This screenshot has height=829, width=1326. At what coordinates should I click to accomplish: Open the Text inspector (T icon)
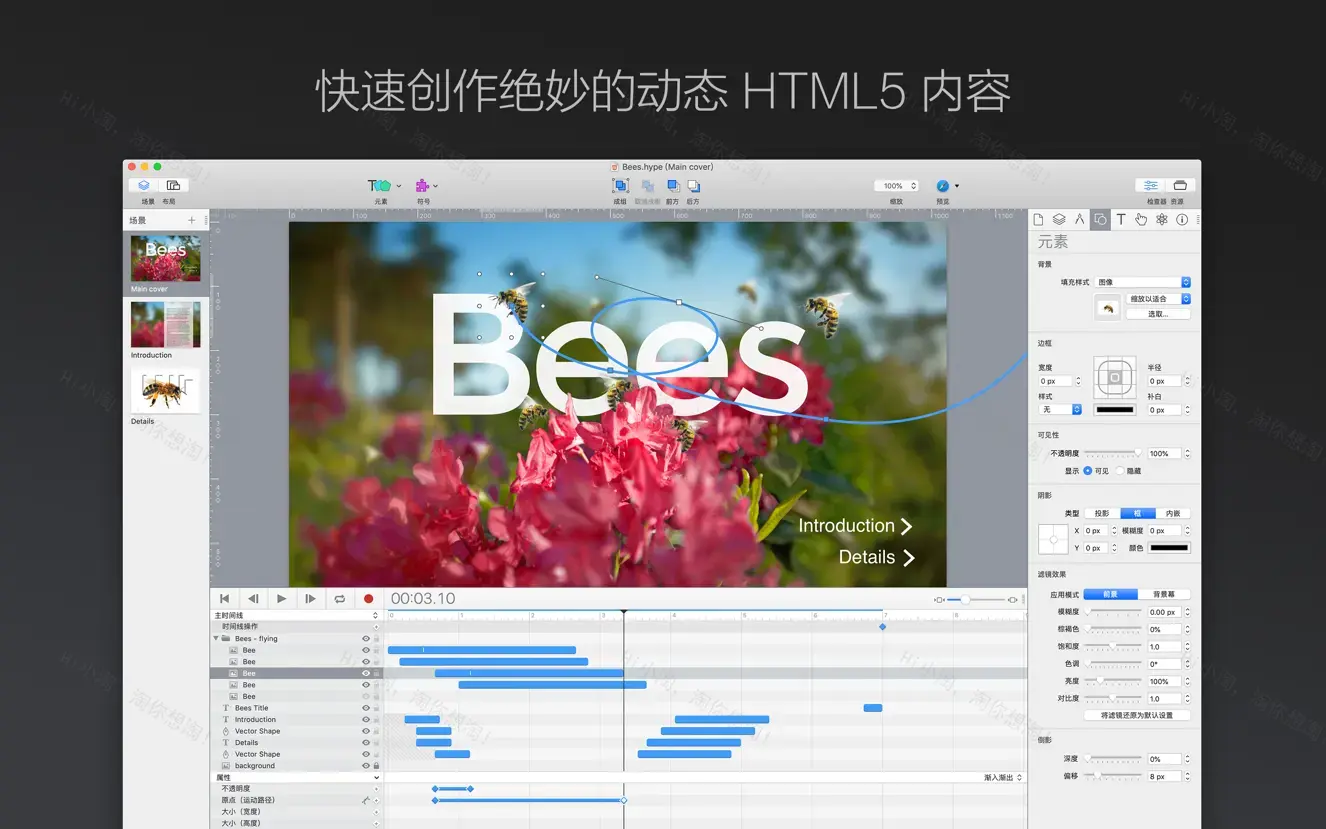click(1121, 219)
